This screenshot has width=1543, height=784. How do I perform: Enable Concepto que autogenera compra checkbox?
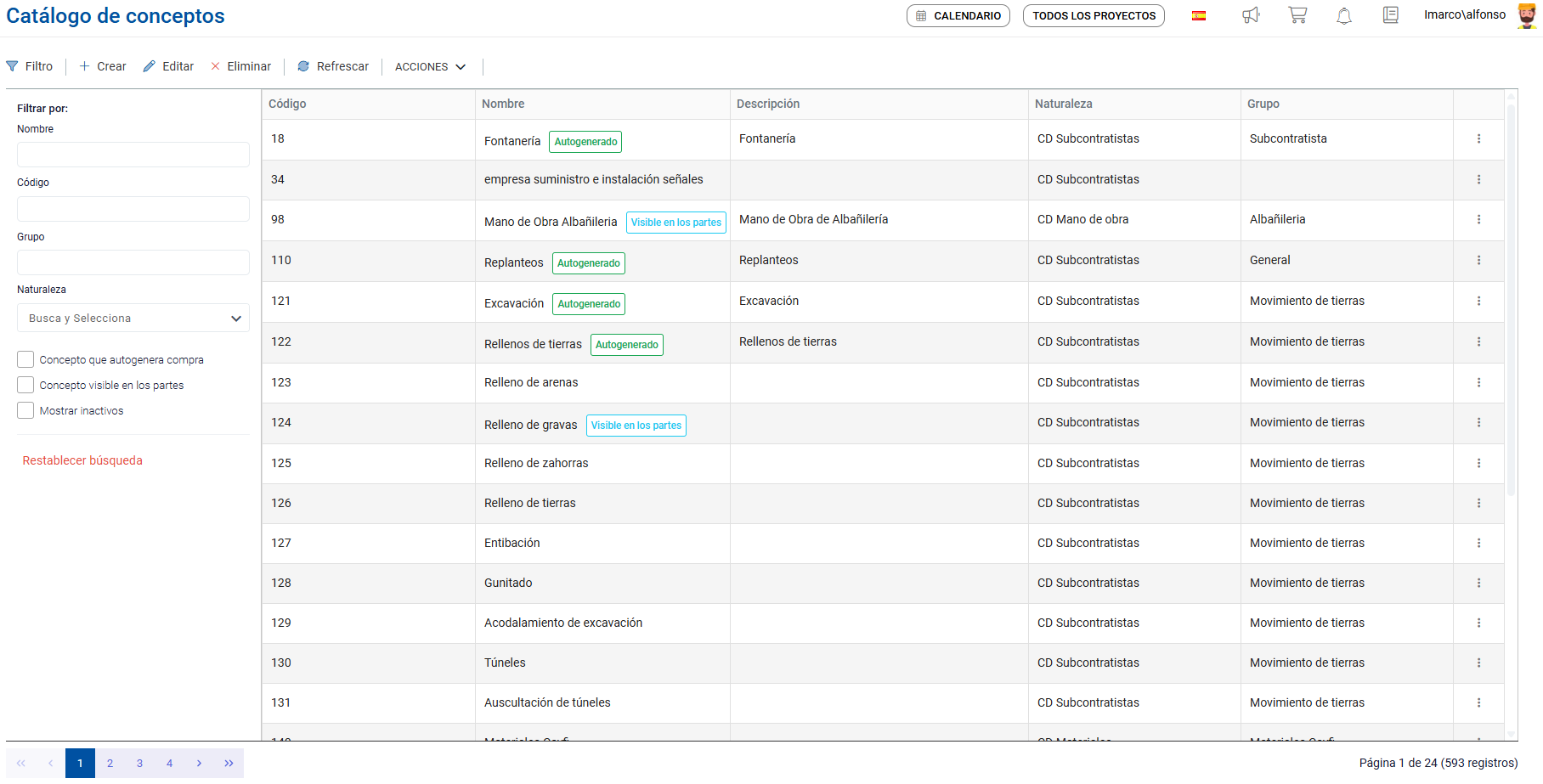pyautogui.click(x=25, y=359)
